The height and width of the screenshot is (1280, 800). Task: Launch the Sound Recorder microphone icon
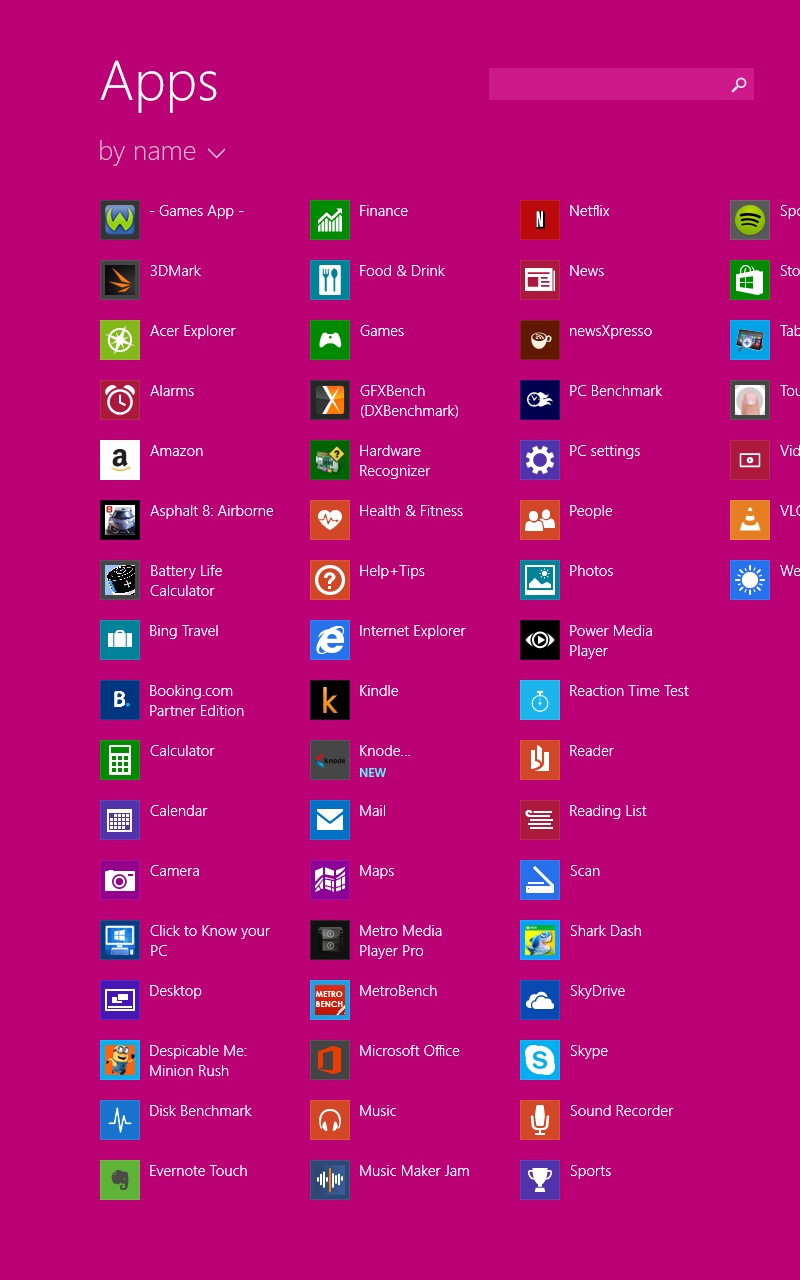tap(540, 1120)
